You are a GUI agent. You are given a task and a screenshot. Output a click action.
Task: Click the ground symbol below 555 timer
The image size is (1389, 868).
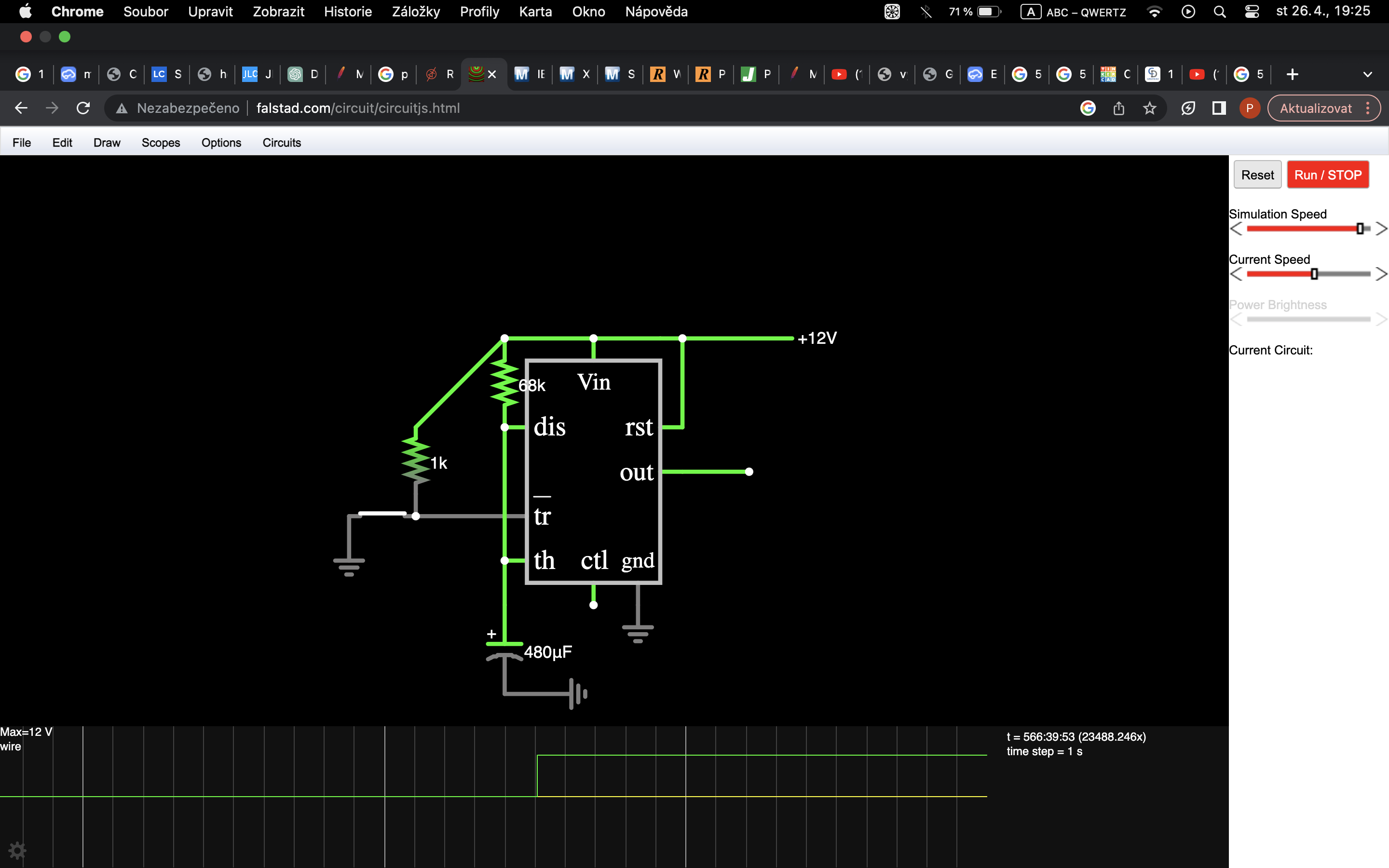pyautogui.click(x=638, y=630)
